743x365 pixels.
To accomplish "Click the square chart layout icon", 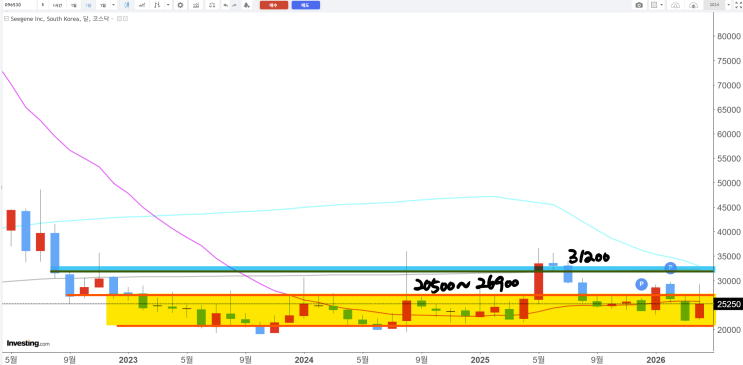I will pyautogui.click(x=654, y=5).
